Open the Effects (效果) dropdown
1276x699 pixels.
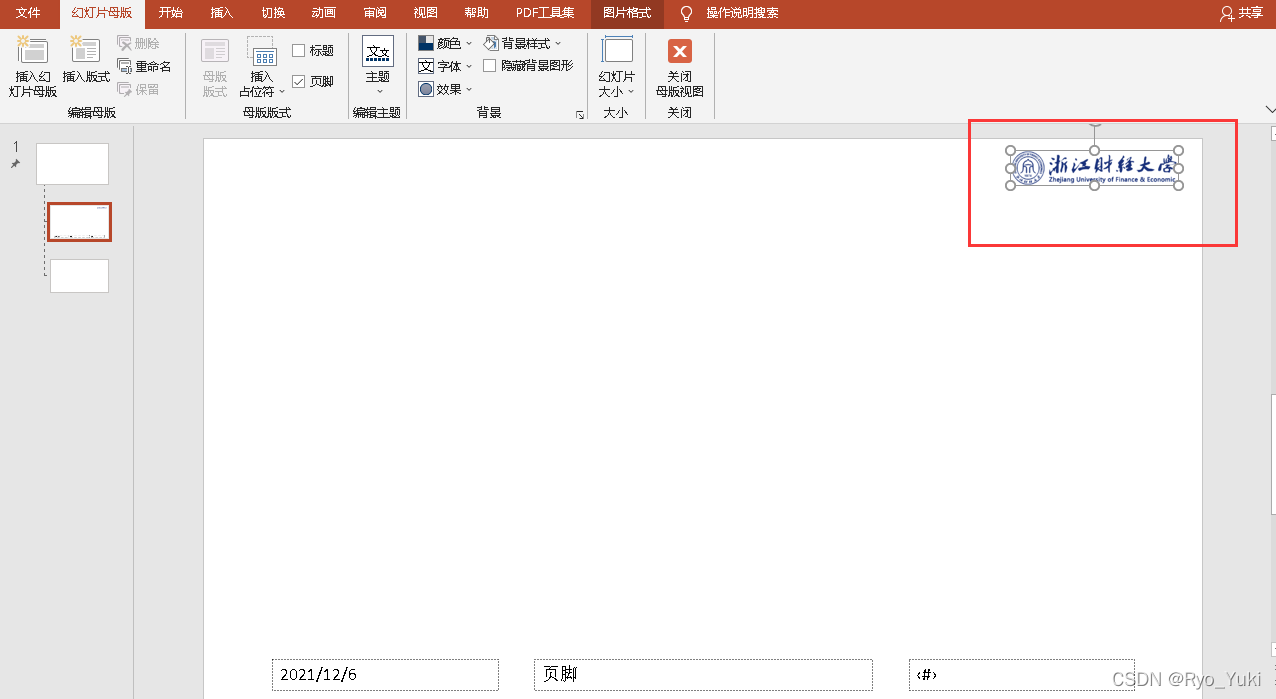point(445,89)
